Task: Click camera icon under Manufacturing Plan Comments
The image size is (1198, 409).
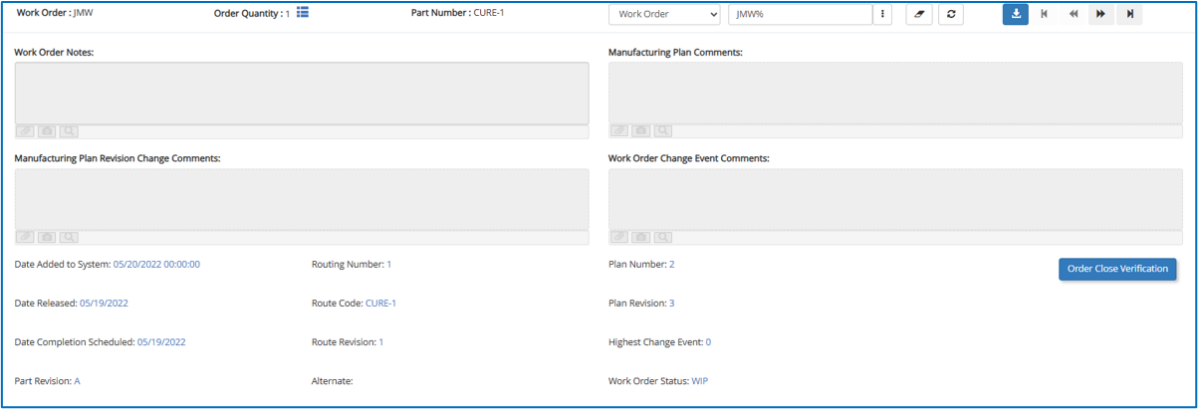Action: [641, 131]
